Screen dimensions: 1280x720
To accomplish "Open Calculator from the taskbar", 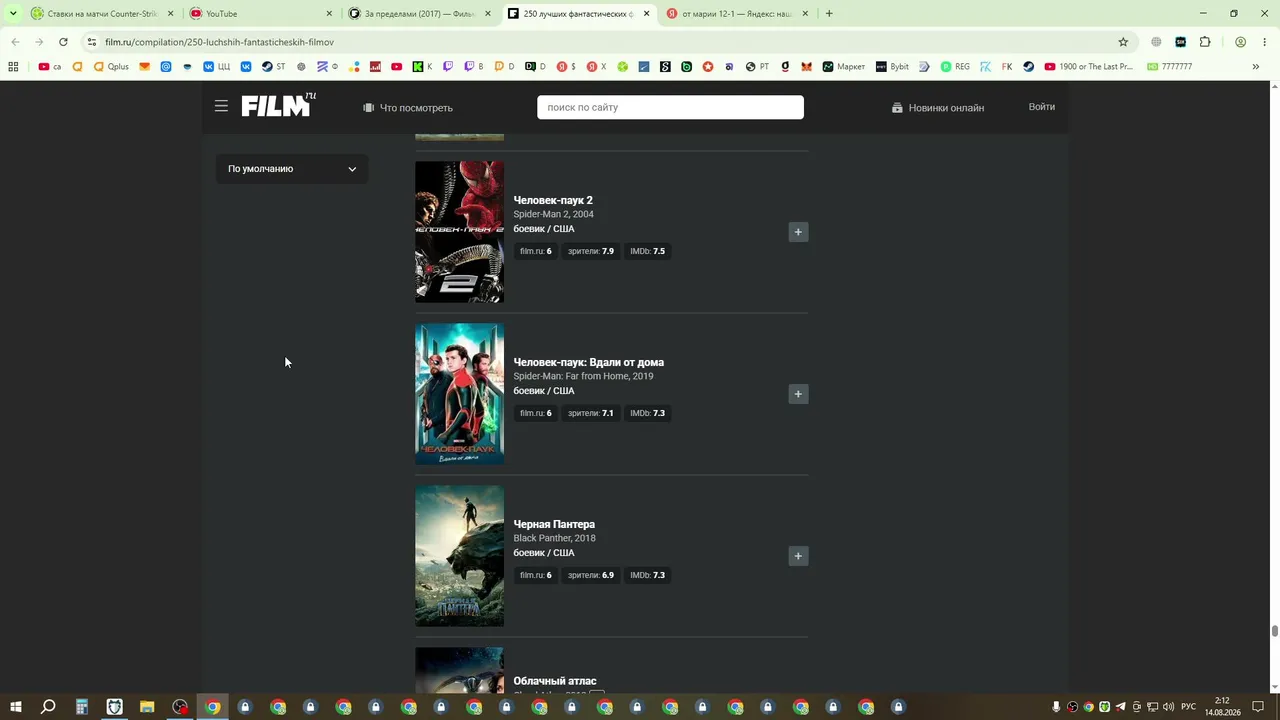I will [82, 707].
